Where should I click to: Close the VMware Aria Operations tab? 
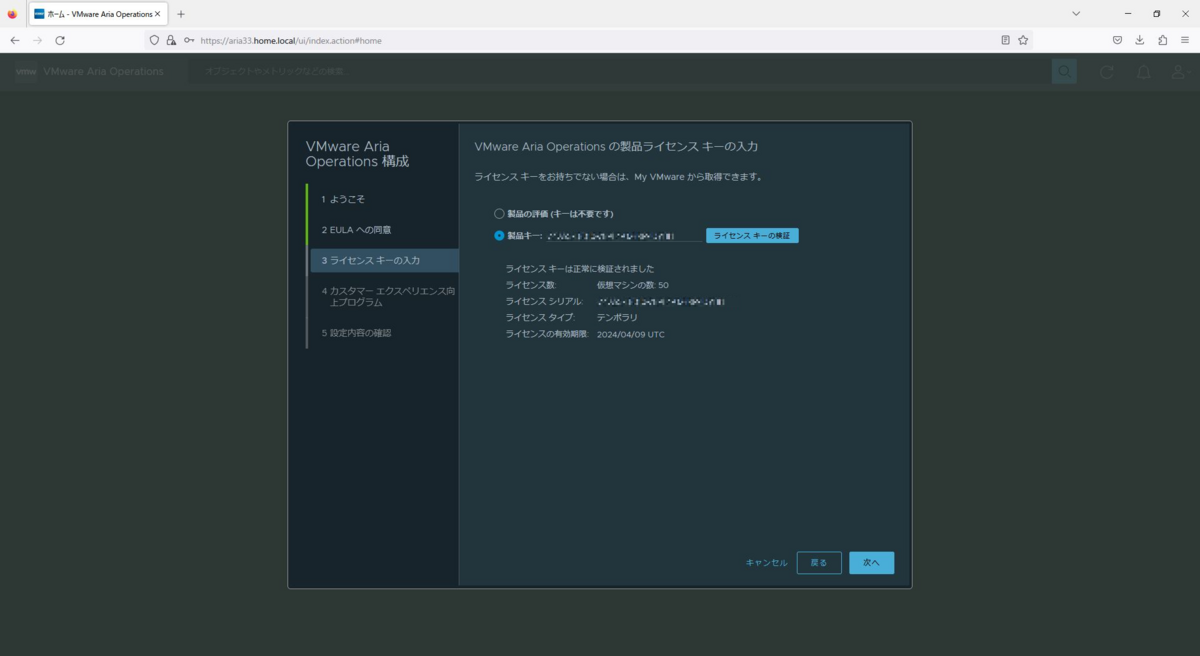click(x=157, y=14)
